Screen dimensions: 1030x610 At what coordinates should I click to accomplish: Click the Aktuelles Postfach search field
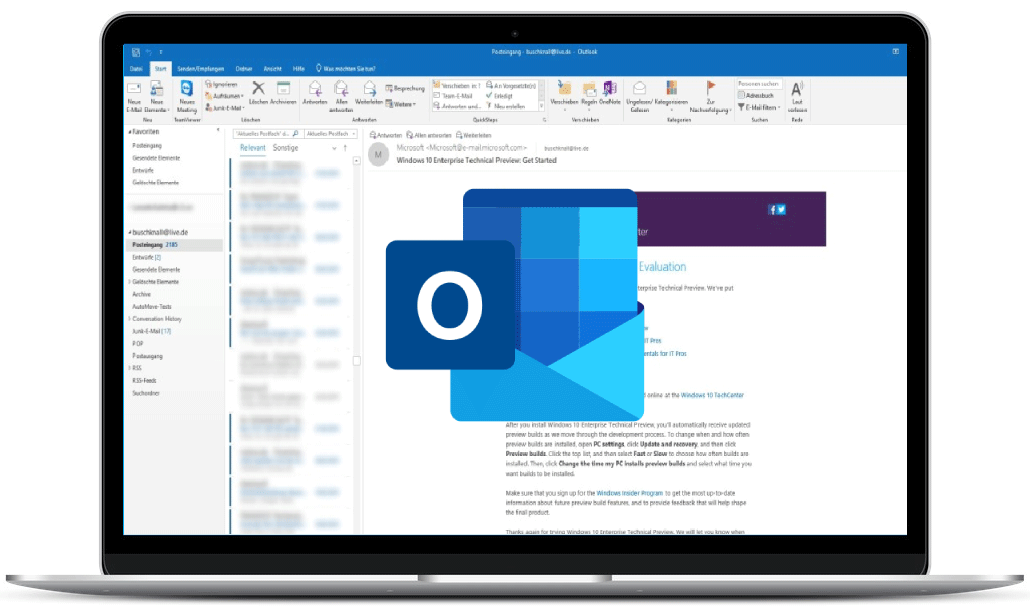[267, 133]
